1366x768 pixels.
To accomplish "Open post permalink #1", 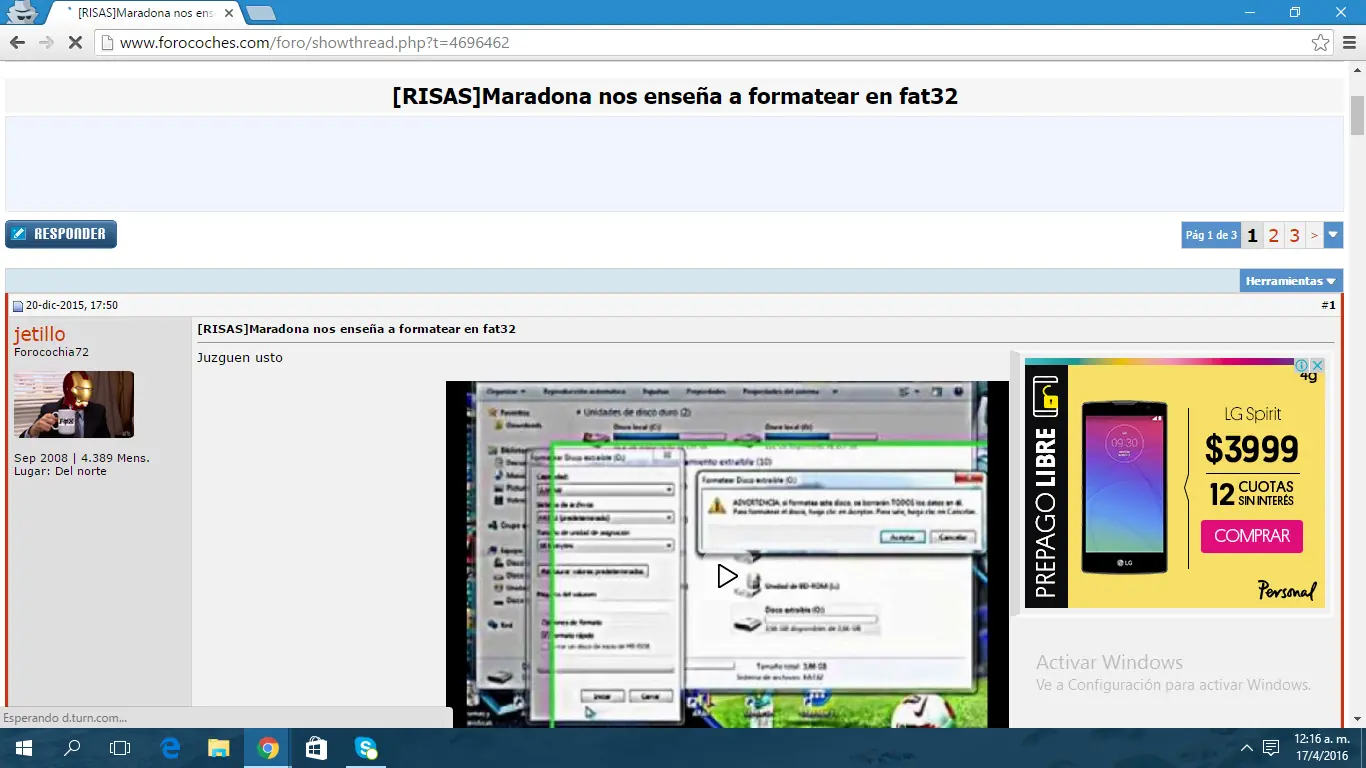I will (1328, 305).
